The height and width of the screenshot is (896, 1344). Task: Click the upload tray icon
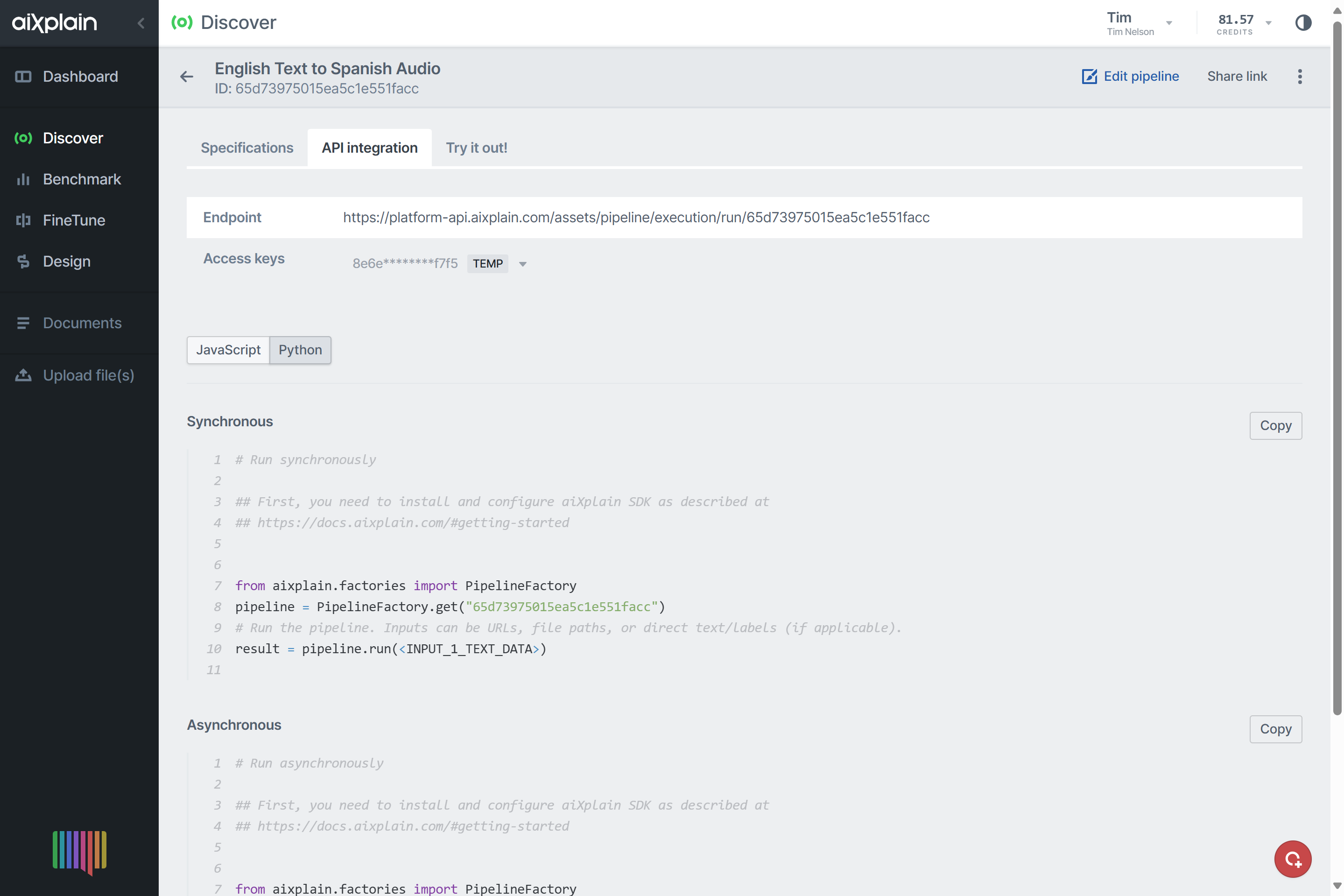[x=23, y=375]
